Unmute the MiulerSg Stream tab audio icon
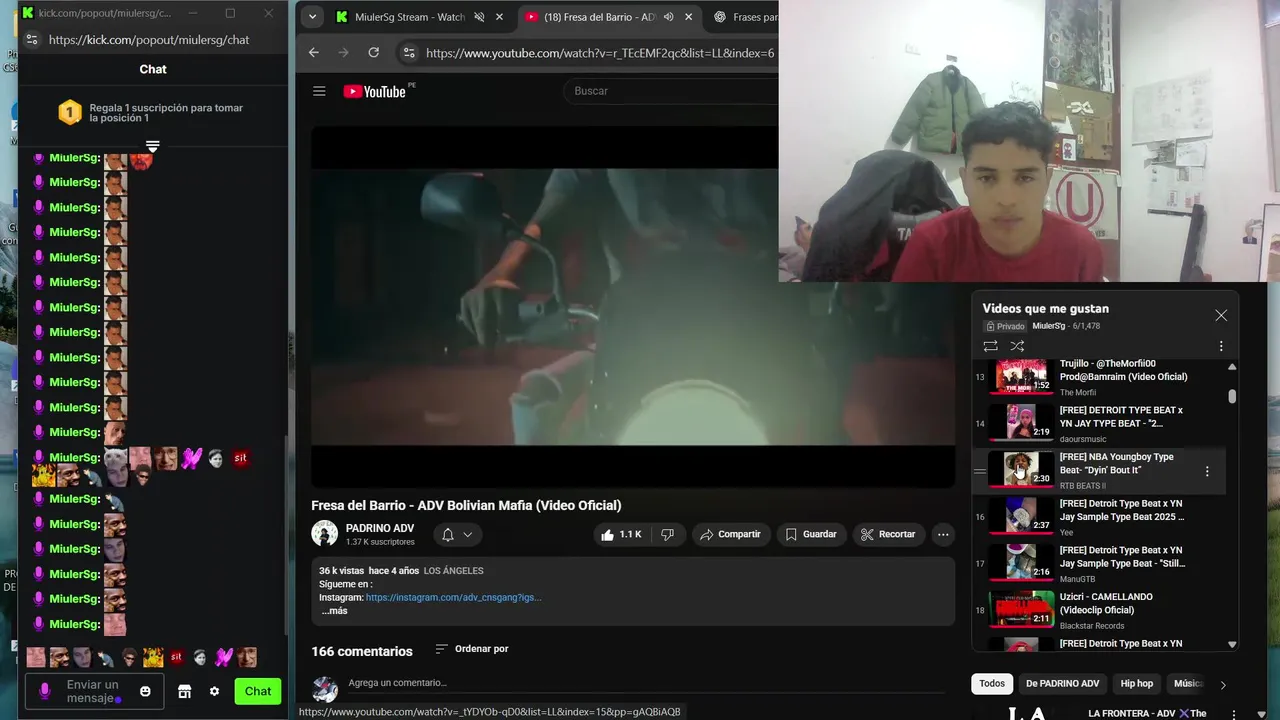 [x=479, y=17]
